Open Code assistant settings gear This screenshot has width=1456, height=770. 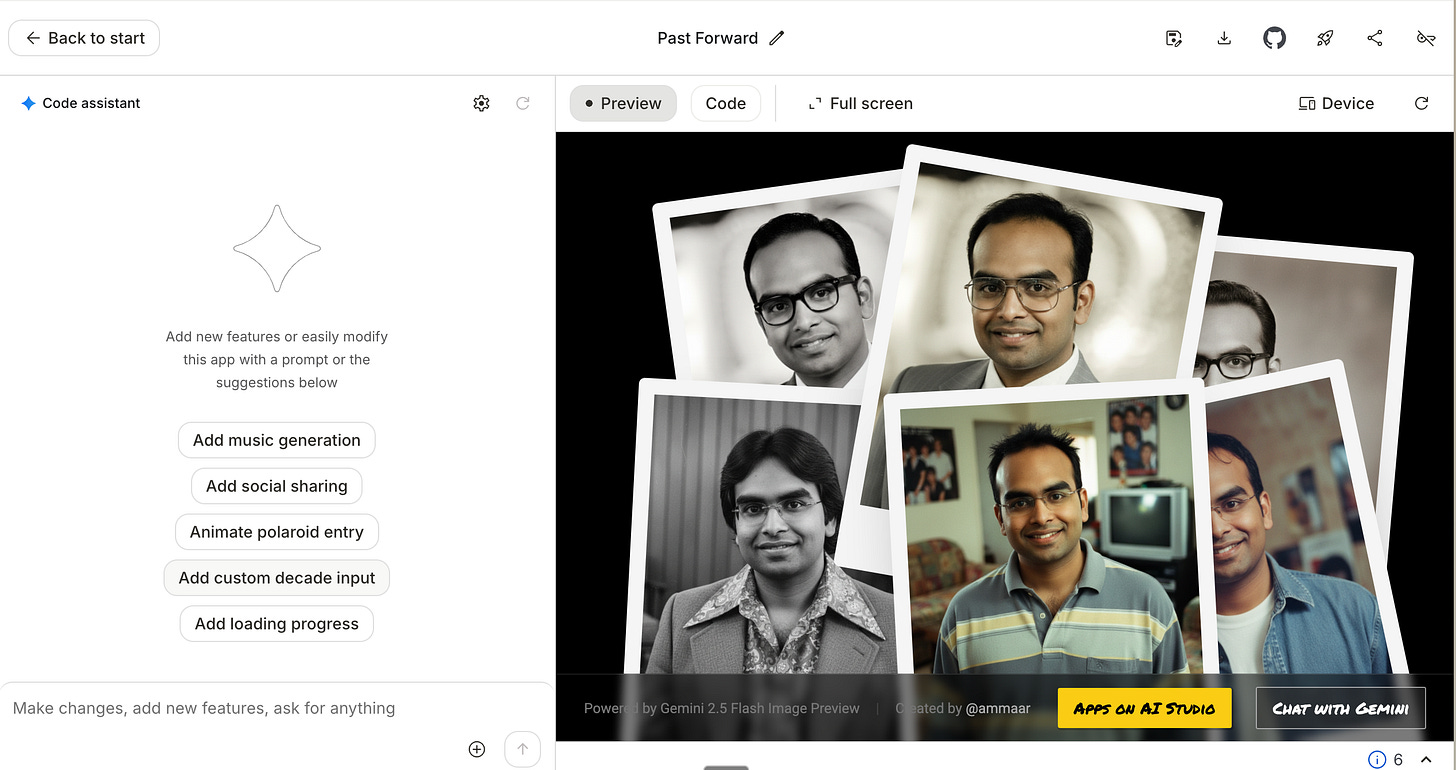pos(481,103)
